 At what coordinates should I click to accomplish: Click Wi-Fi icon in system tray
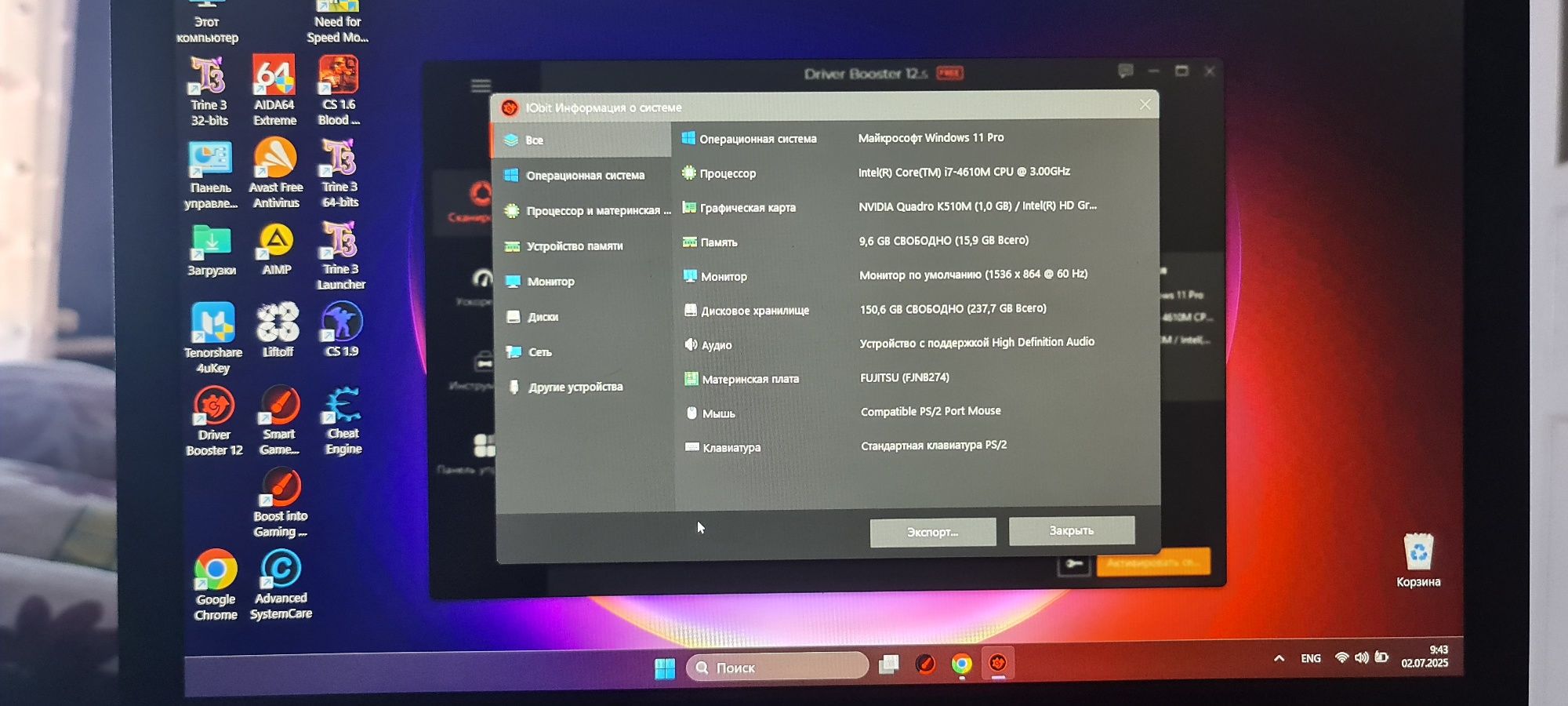(x=1342, y=657)
